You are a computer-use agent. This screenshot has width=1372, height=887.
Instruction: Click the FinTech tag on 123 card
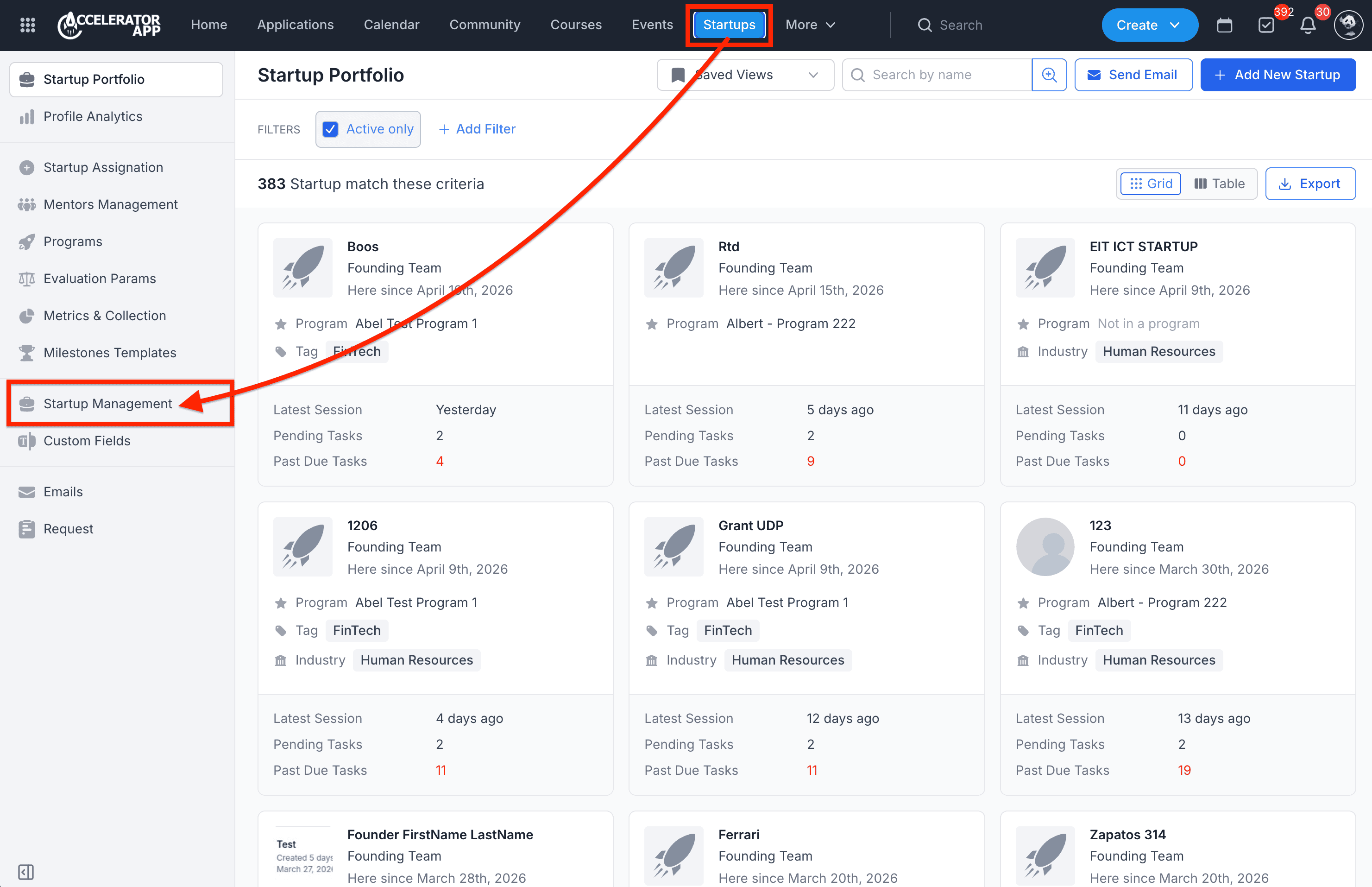pos(1099,630)
